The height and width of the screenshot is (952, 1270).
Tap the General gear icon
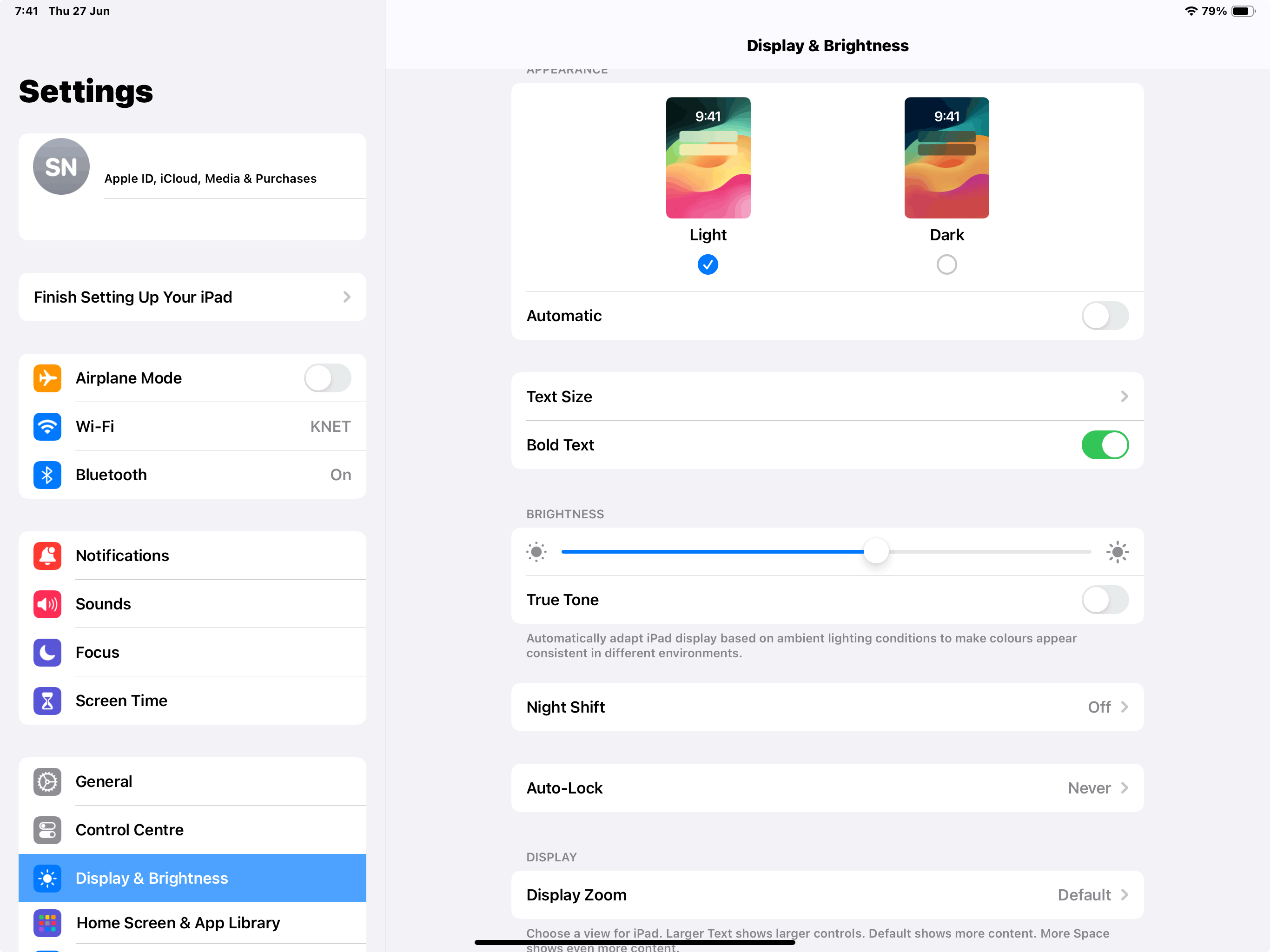coord(47,781)
